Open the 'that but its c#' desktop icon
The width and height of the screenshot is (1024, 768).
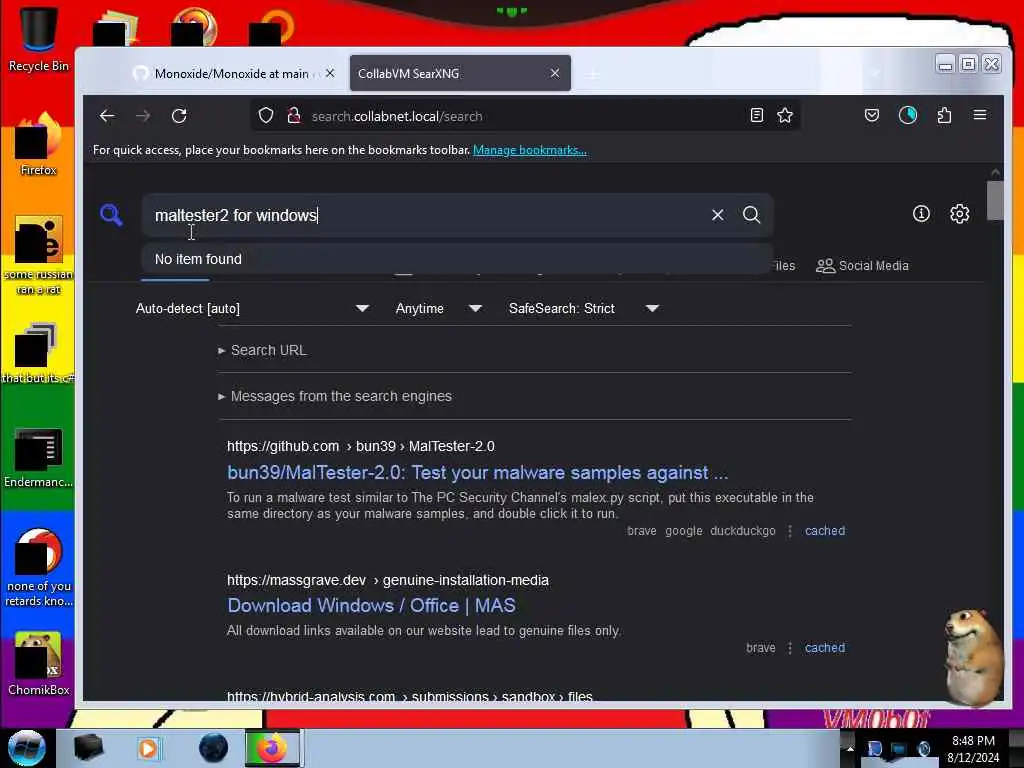(x=39, y=353)
